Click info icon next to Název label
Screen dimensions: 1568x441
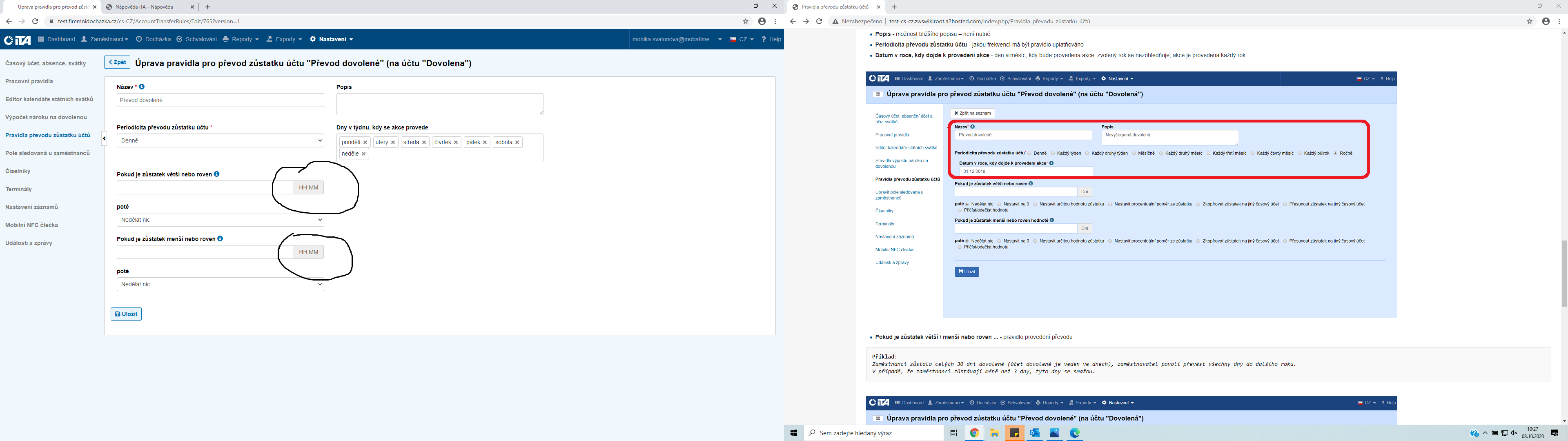[x=142, y=87]
